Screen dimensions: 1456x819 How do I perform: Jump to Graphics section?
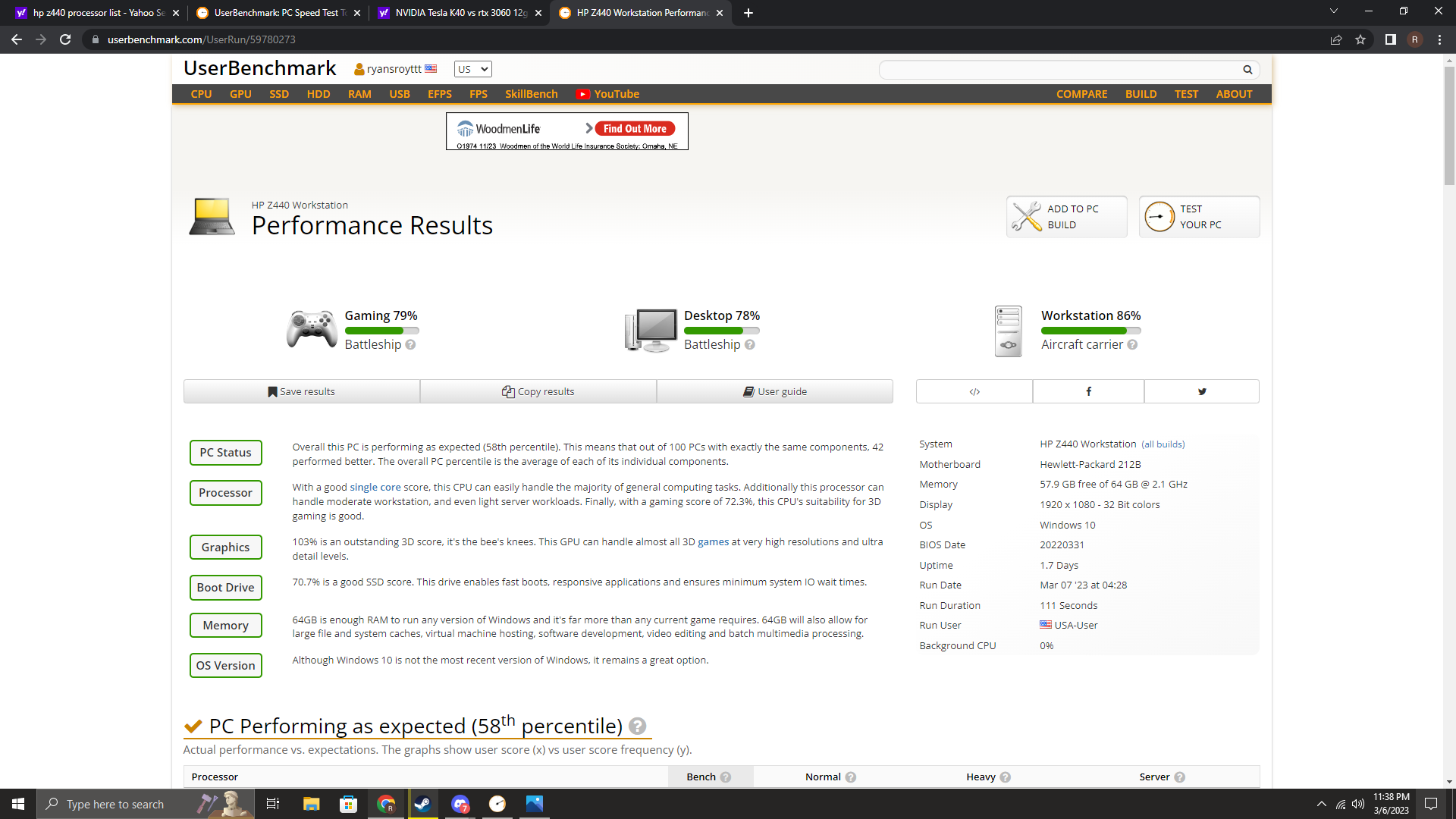[226, 548]
